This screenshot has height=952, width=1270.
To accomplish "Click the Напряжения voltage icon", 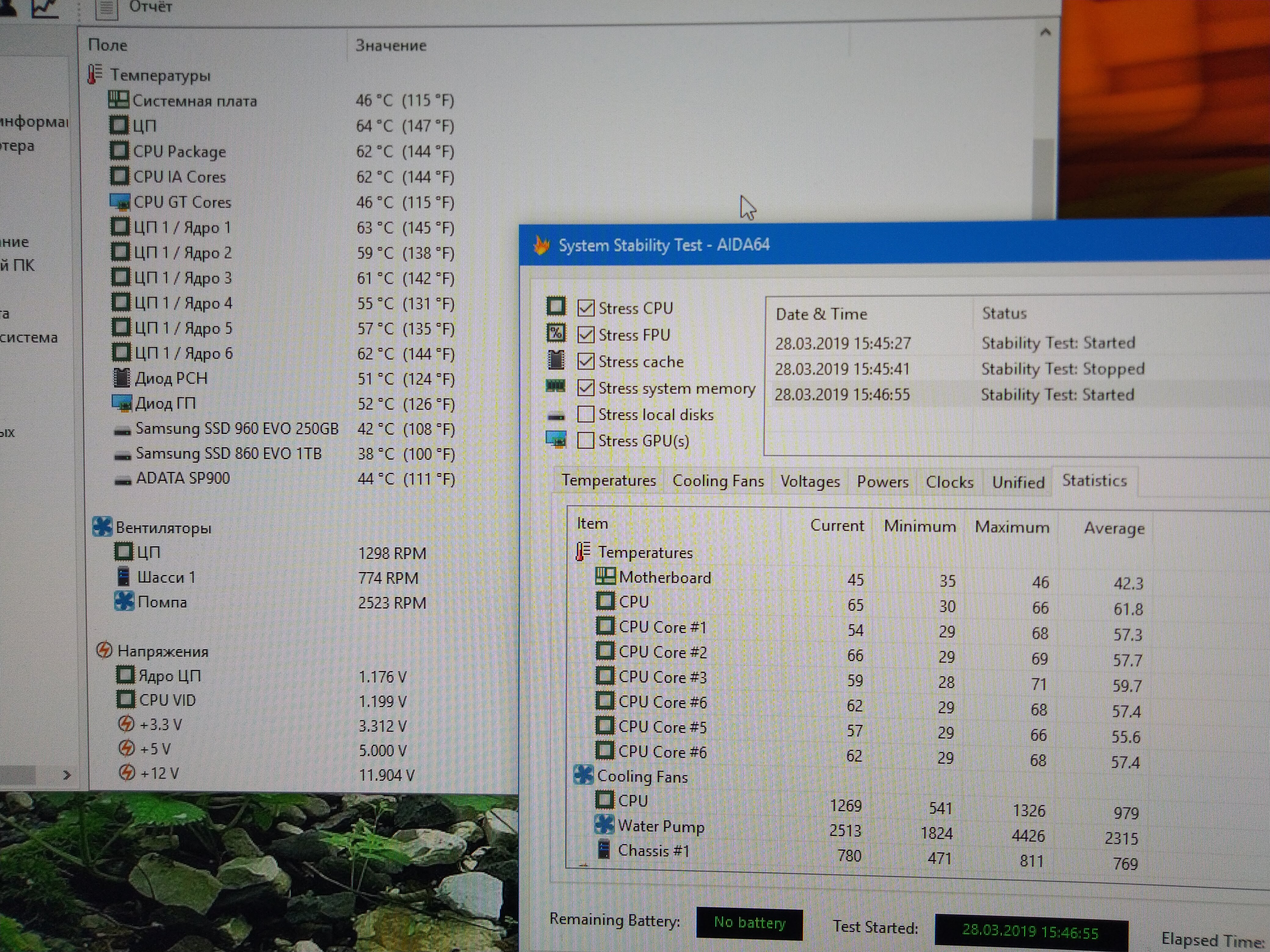I will pos(104,650).
